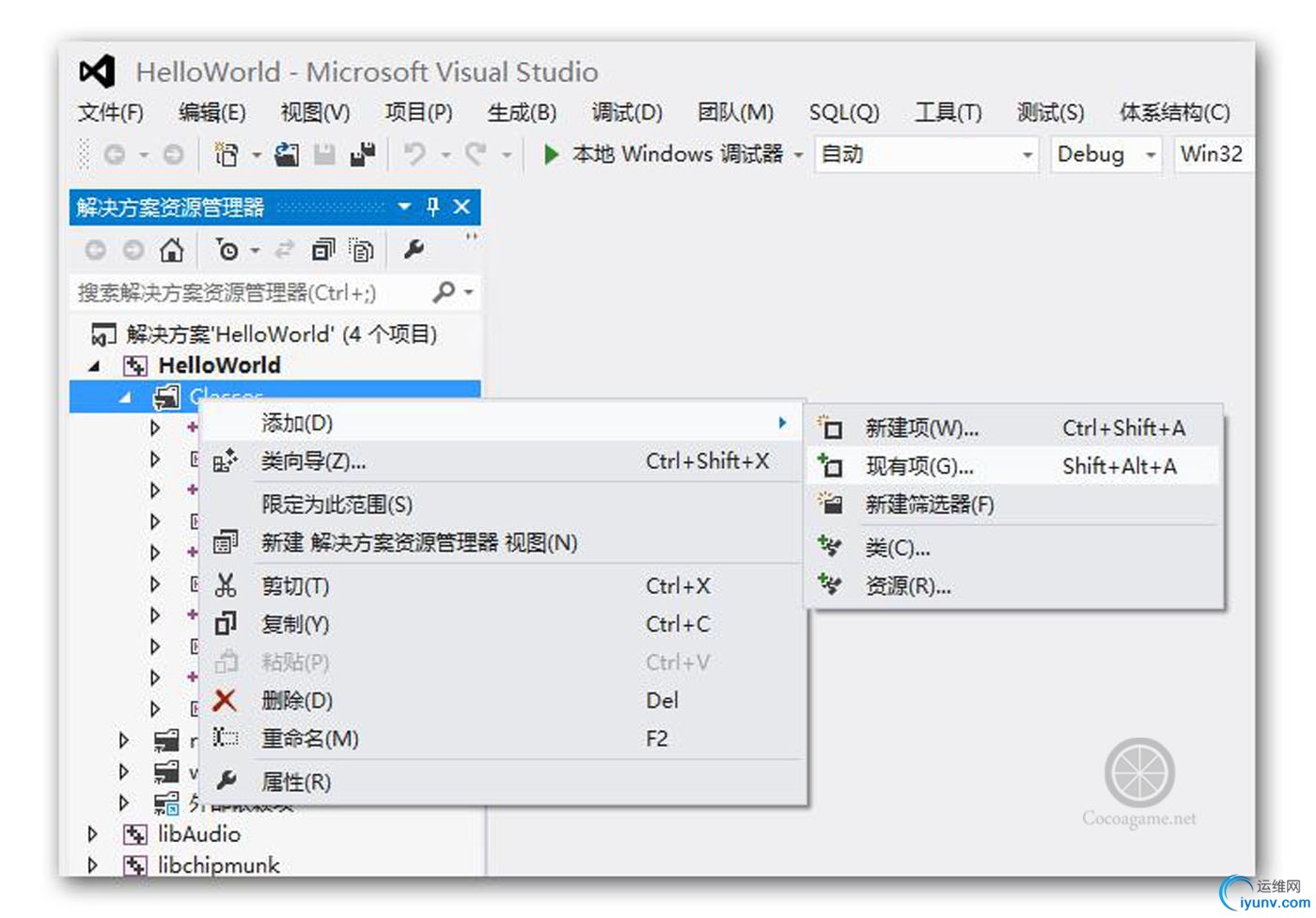Screen dimensions: 1316x918
Task: Toggle the Show All Files icon
Action: coord(362,250)
